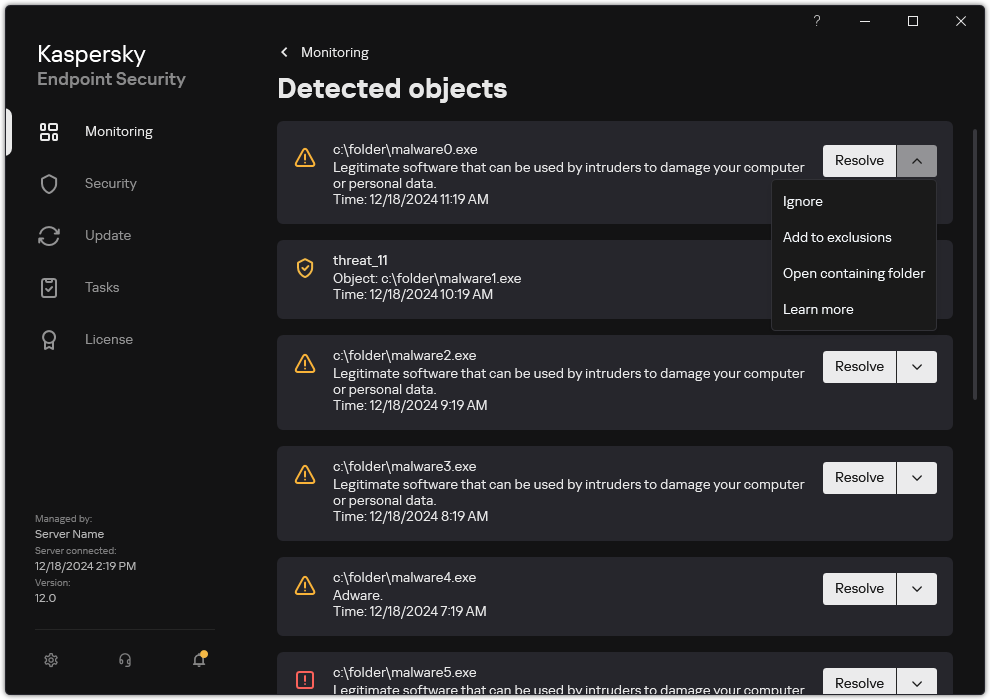
Task: Click the green shield icon beside threat_11
Action: click(x=305, y=268)
